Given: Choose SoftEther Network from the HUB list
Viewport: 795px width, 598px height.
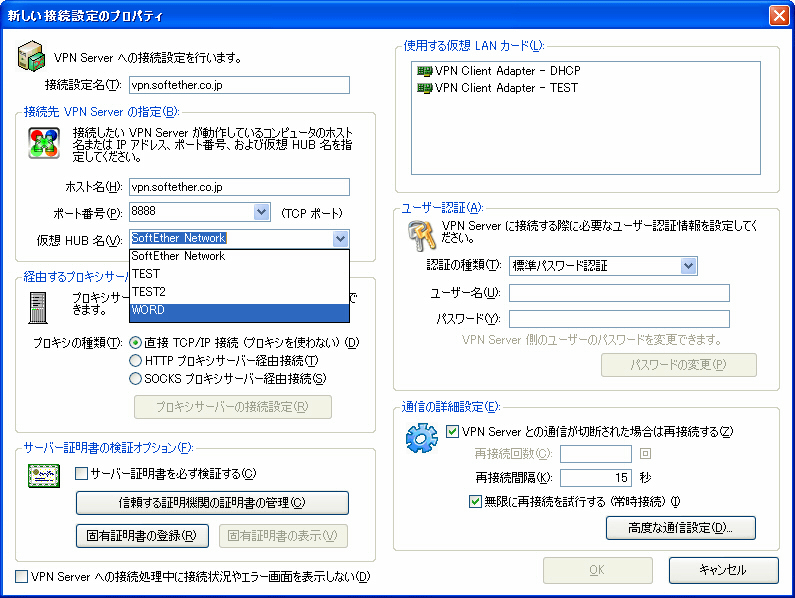Looking at the screenshot, I should pyautogui.click(x=239, y=256).
